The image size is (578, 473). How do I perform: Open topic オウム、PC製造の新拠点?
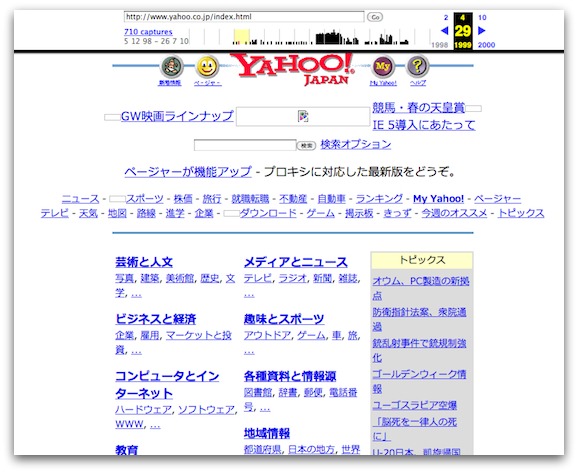(x=421, y=288)
